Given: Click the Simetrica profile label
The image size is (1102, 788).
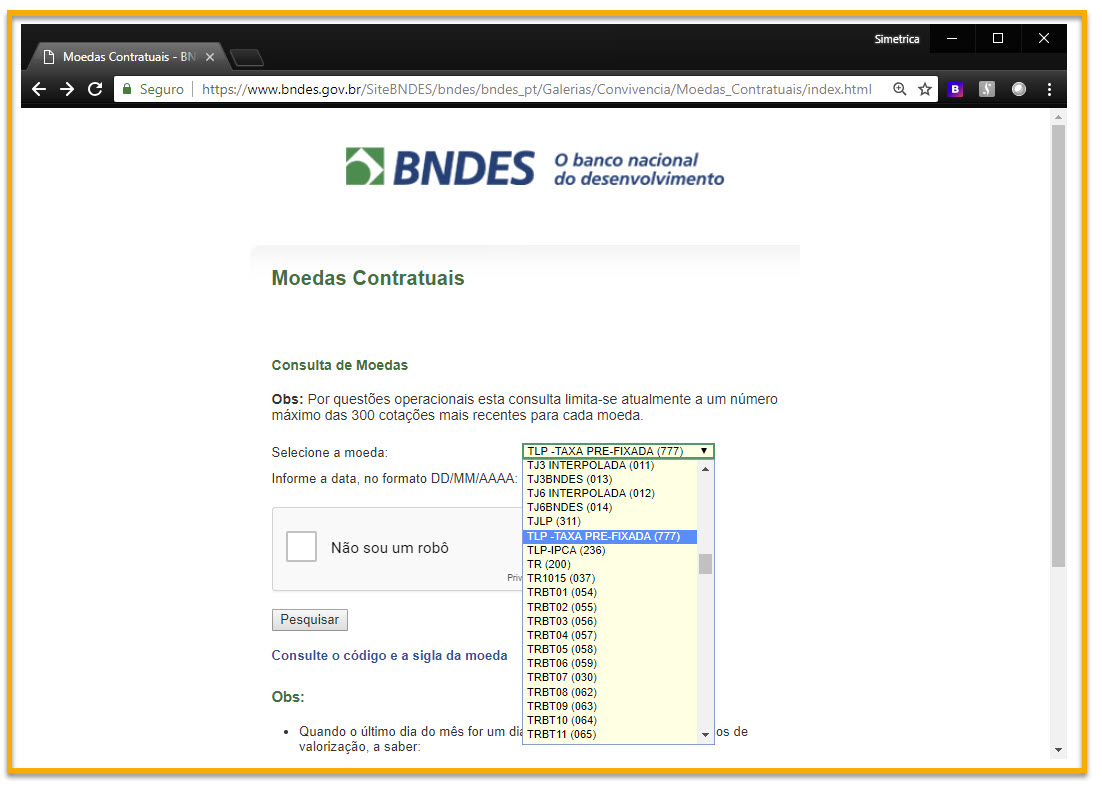Looking at the screenshot, I should coord(897,39).
